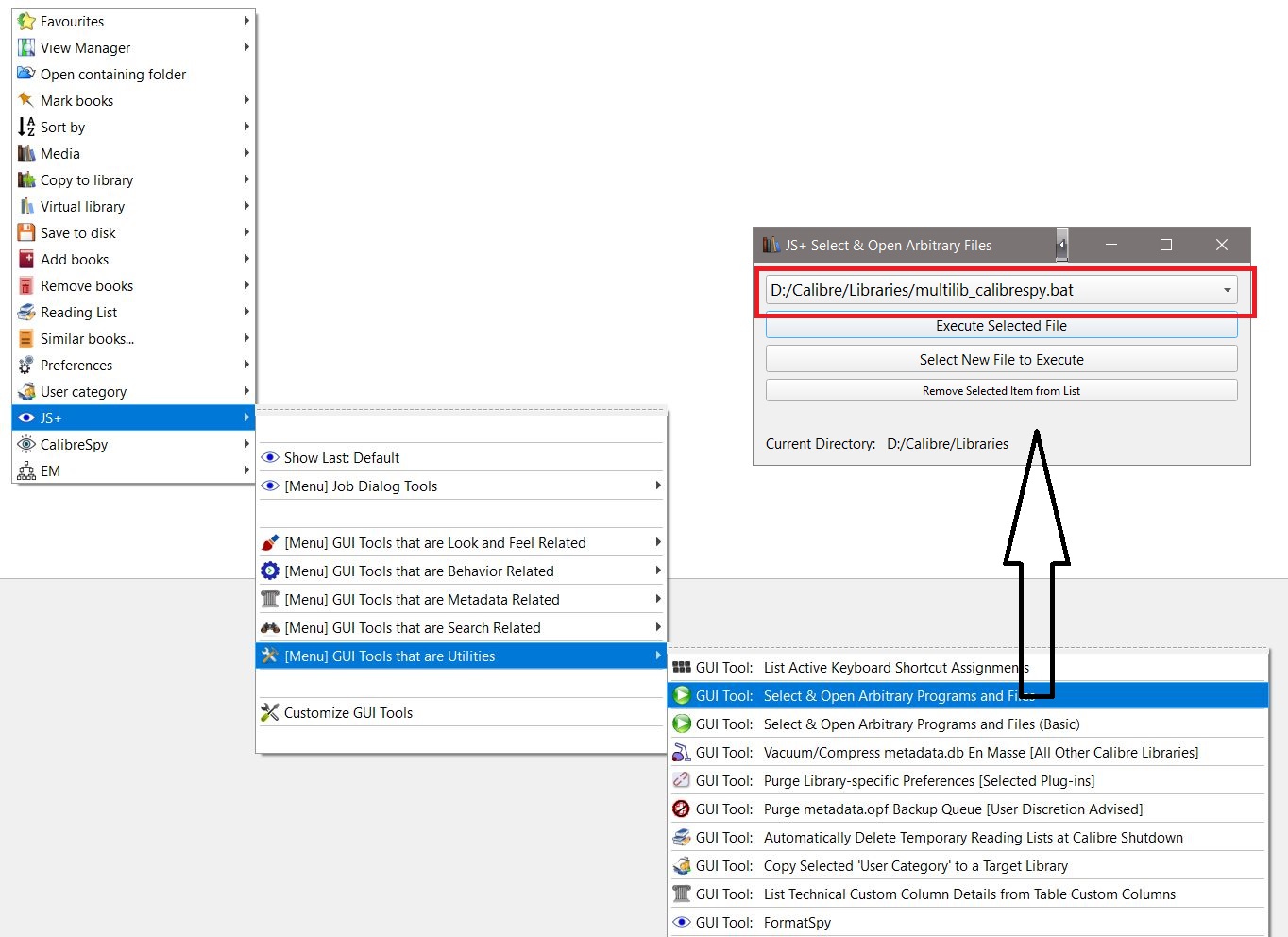Image resolution: width=1288 pixels, height=937 pixels.
Task: Click the FormatSpy eye icon
Action: pos(682,922)
